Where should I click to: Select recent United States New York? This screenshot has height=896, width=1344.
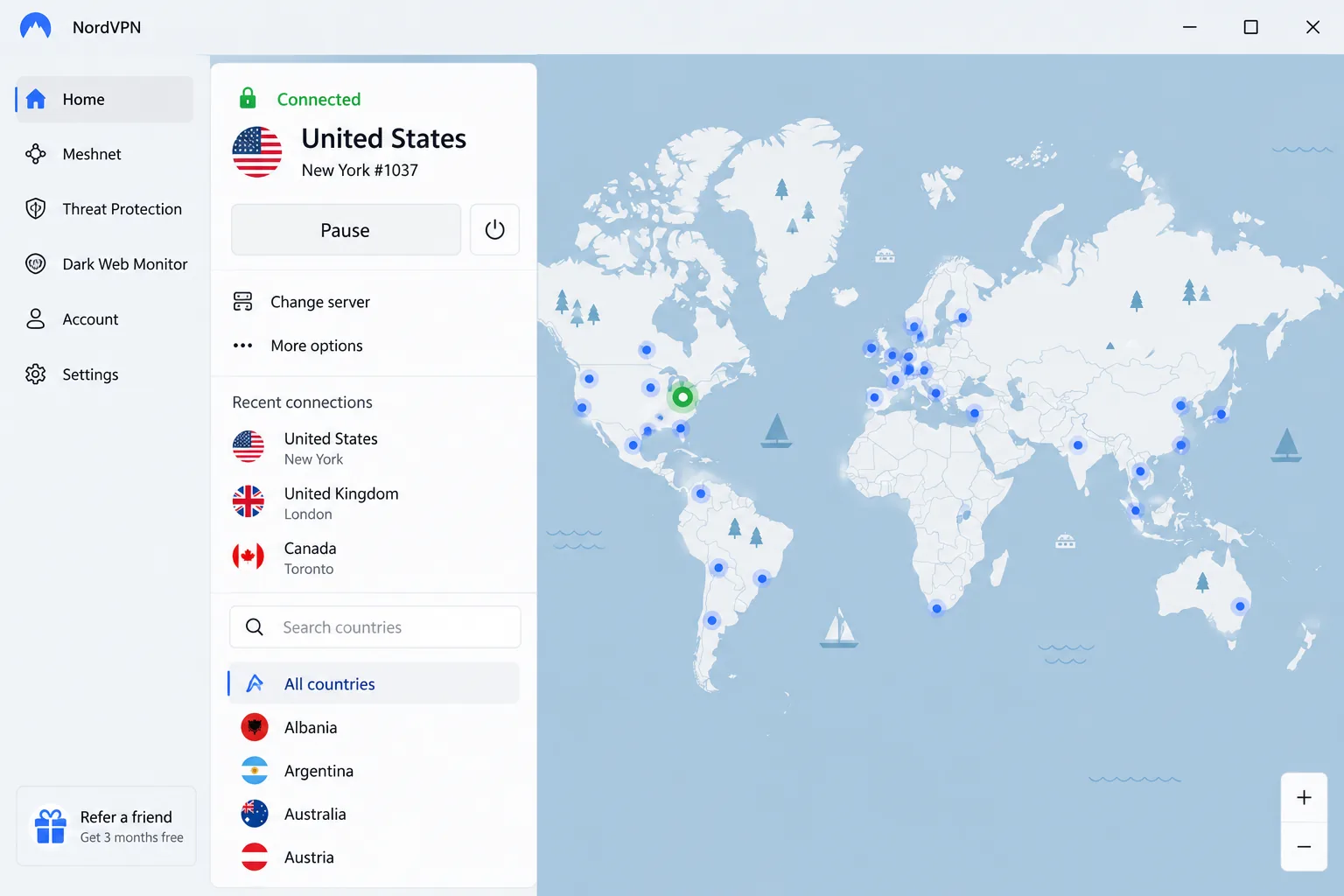(x=374, y=447)
